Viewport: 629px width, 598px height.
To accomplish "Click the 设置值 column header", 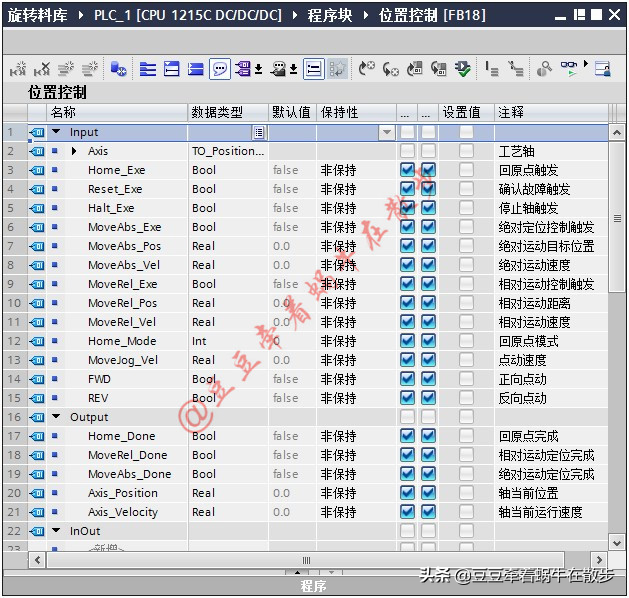I will pos(466,112).
